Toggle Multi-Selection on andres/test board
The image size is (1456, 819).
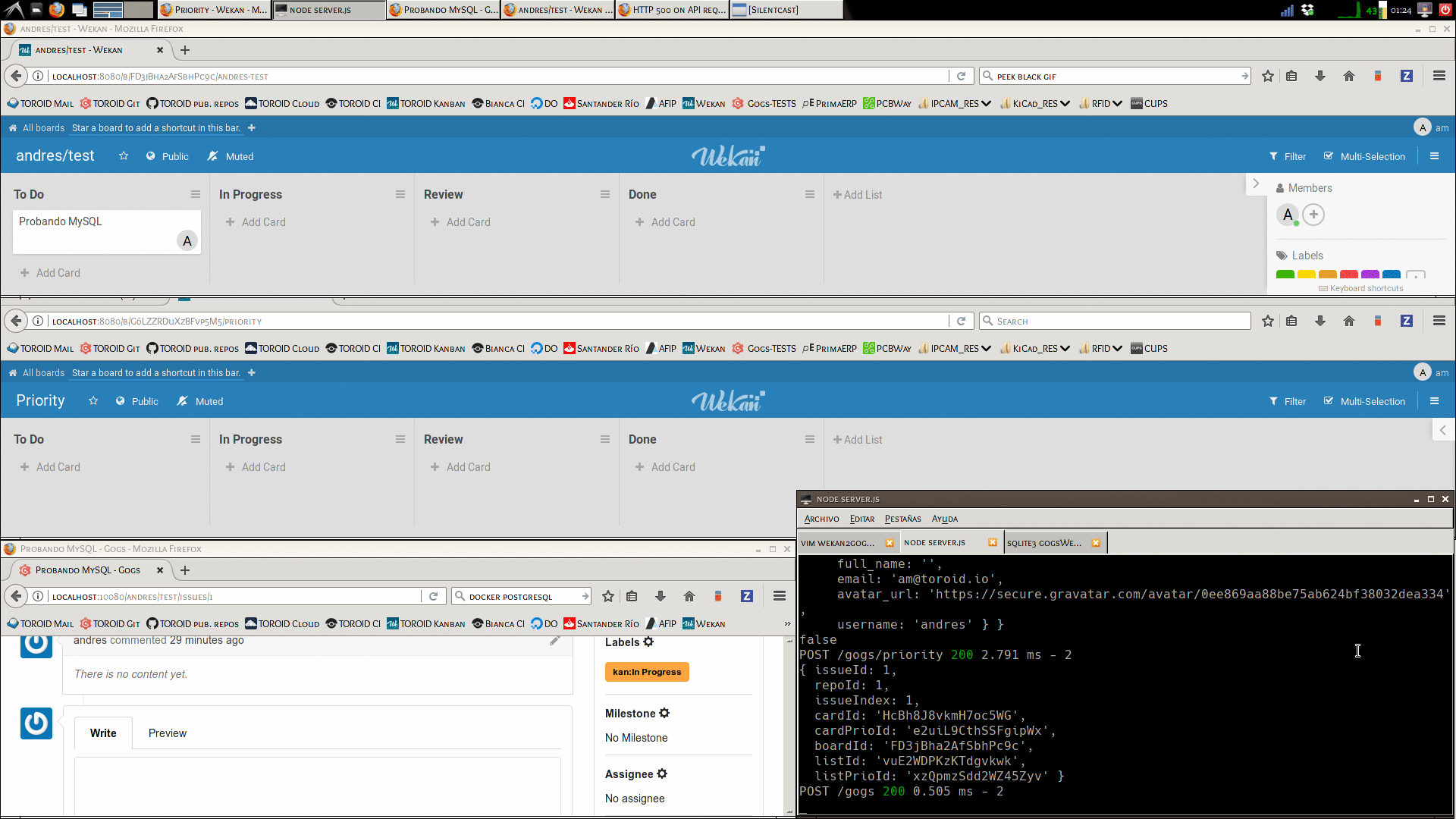click(x=1365, y=157)
